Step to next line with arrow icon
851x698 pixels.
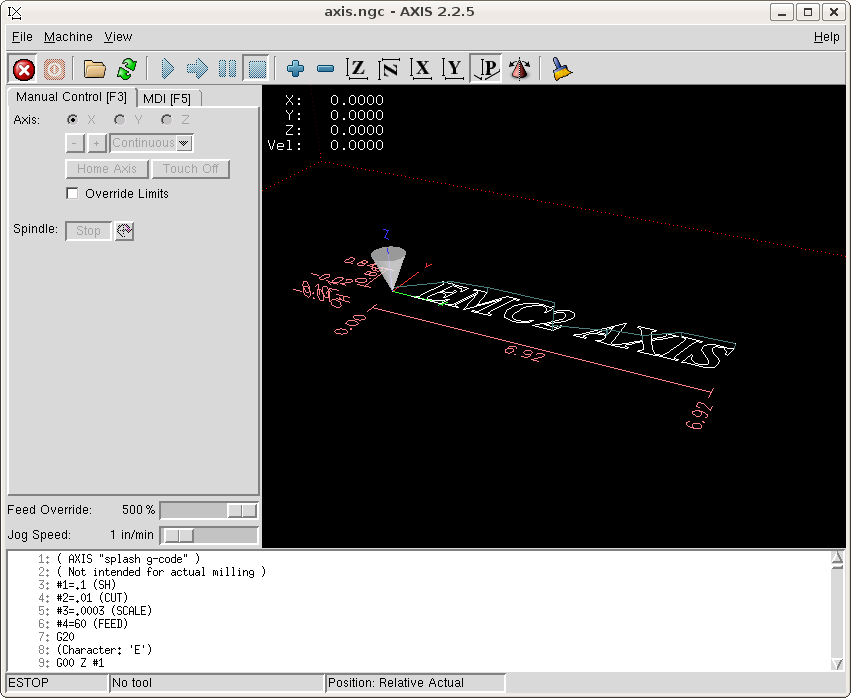(197, 69)
